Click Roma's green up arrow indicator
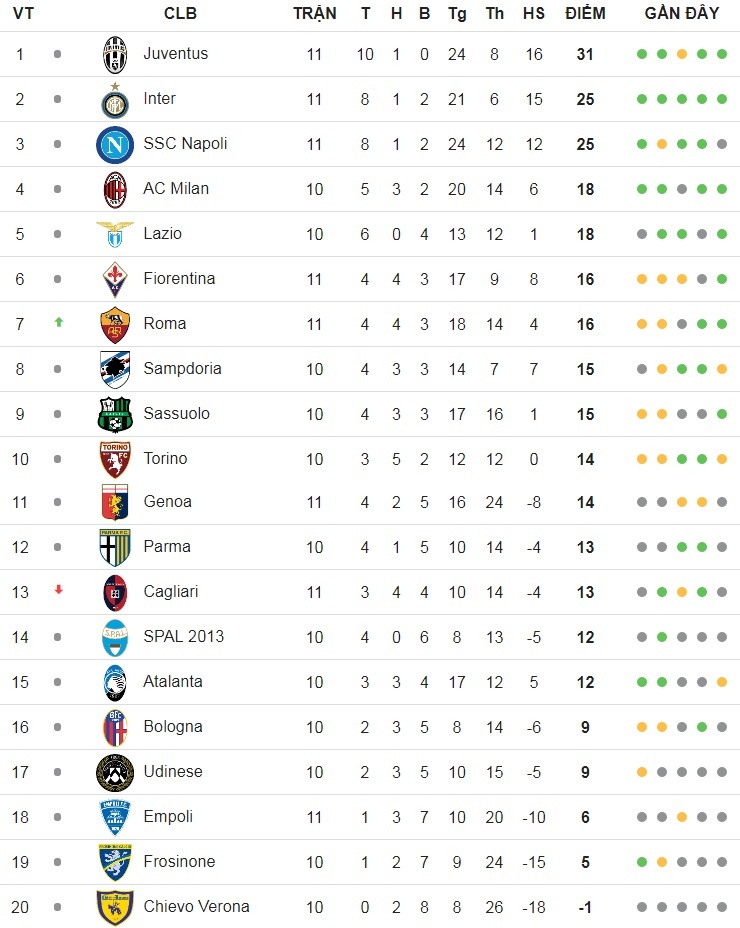Screen dimensions: 740x928 point(58,322)
